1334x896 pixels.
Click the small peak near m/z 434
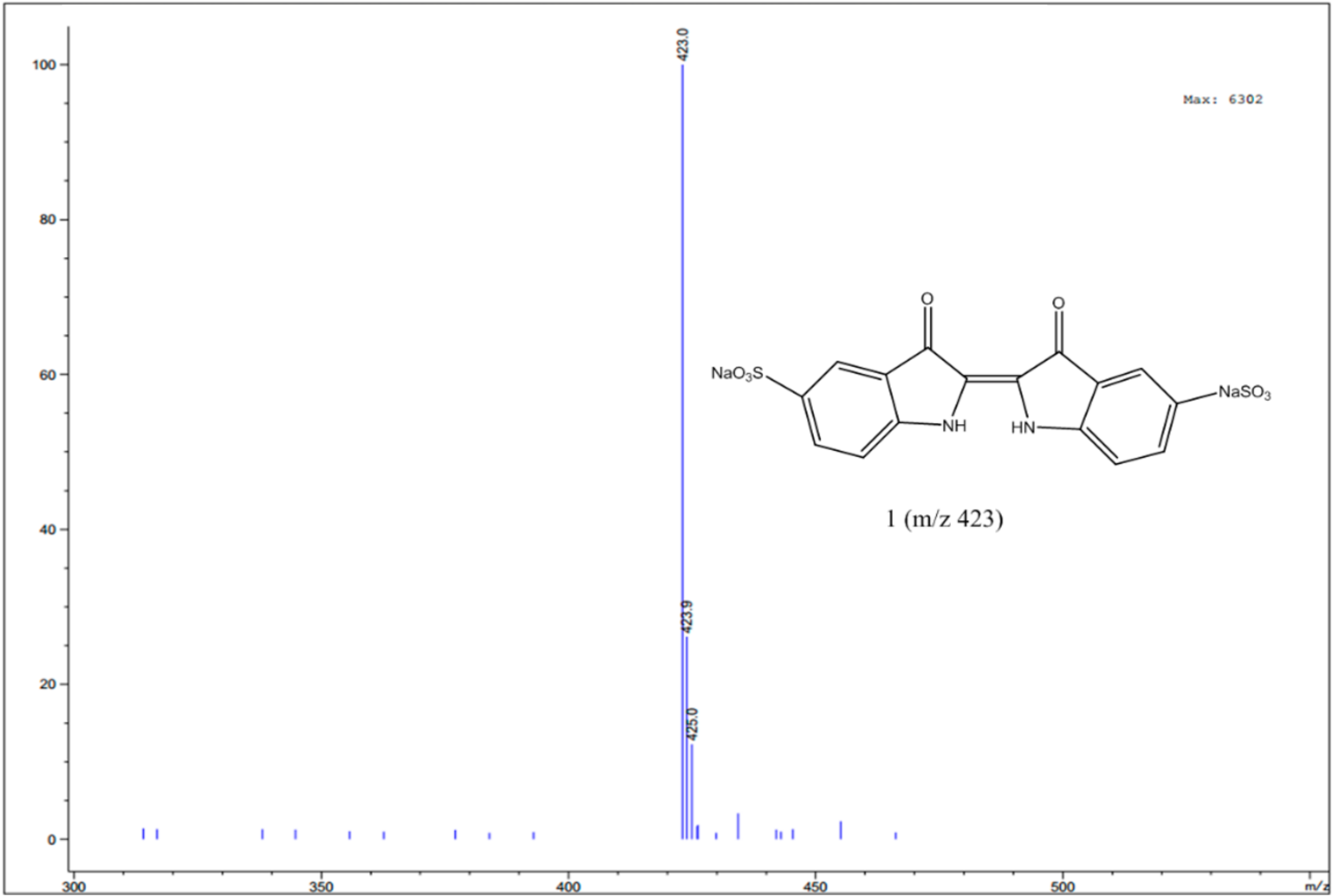(x=738, y=826)
